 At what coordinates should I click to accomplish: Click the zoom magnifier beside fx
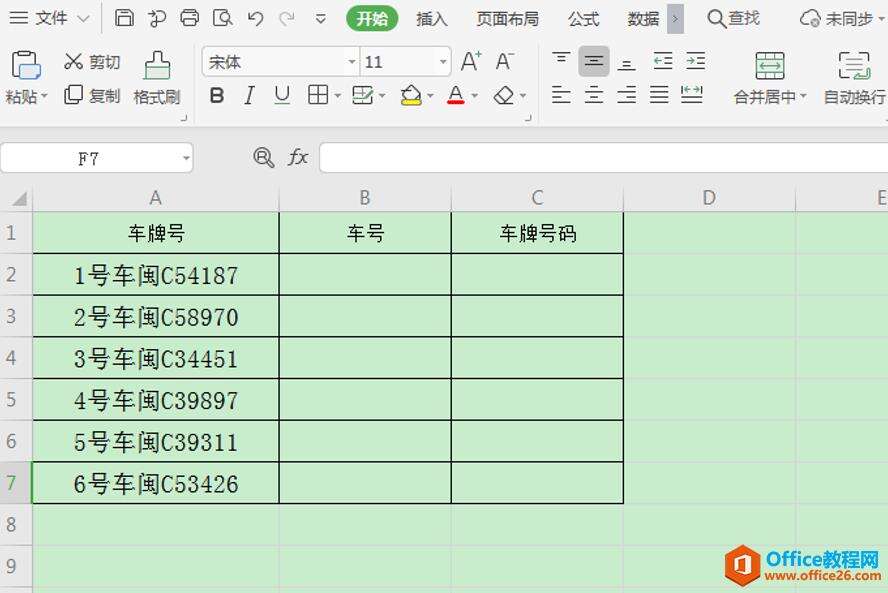point(263,157)
